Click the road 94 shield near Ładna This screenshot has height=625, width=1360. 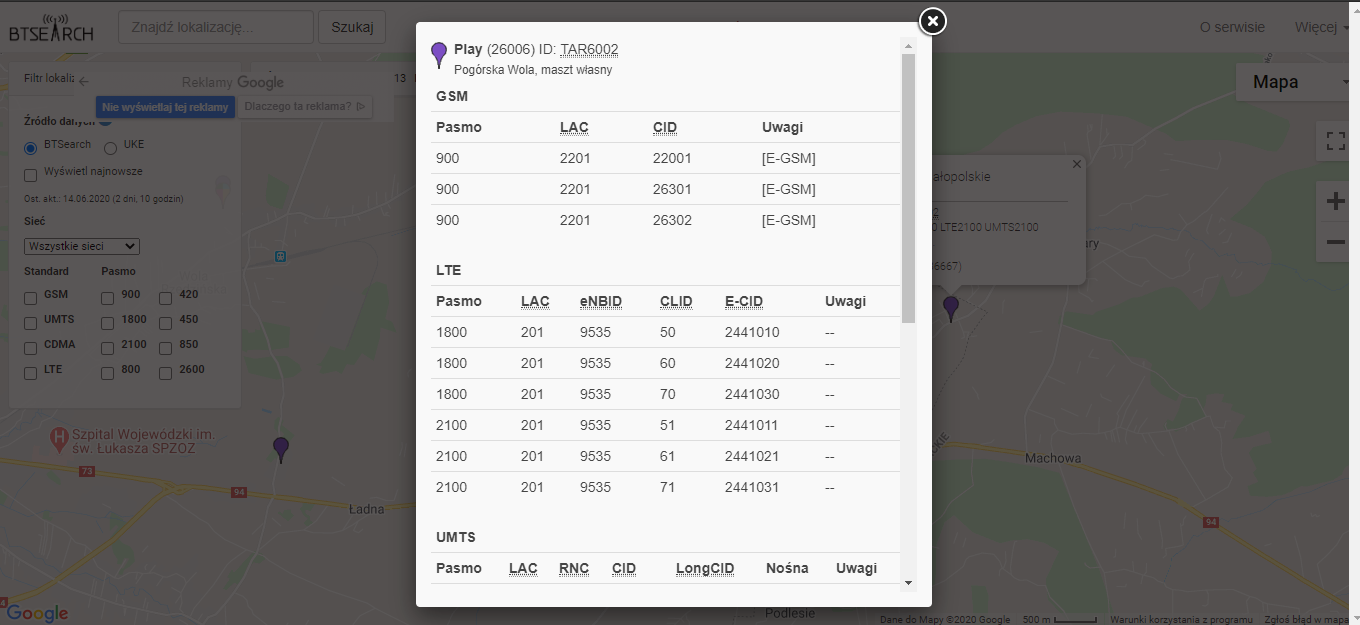(x=238, y=492)
